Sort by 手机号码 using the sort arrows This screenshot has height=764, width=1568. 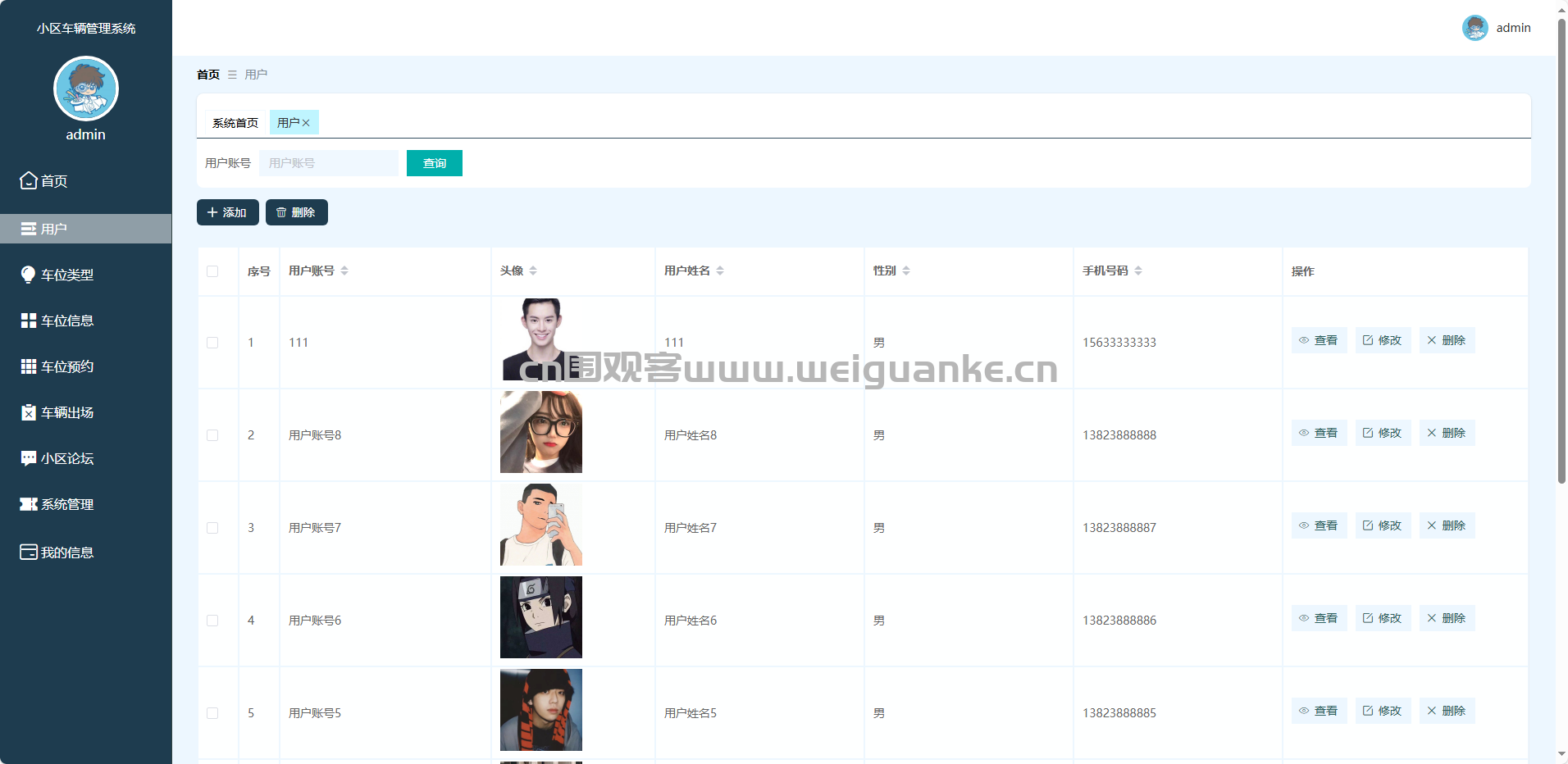pos(1138,271)
